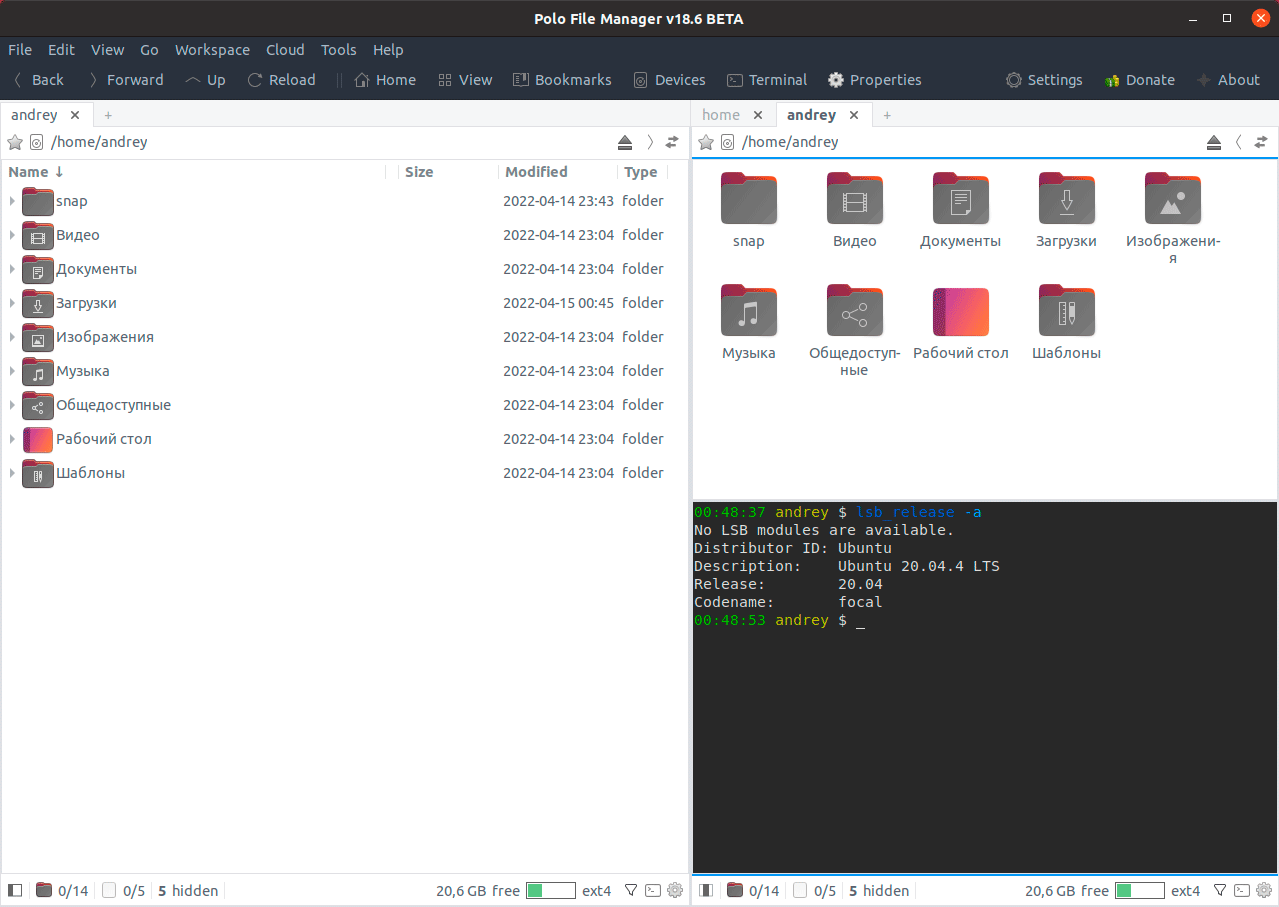Open the gear settings in left status bar
The width and height of the screenshot is (1279, 907).
pyautogui.click(x=675, y=890)
